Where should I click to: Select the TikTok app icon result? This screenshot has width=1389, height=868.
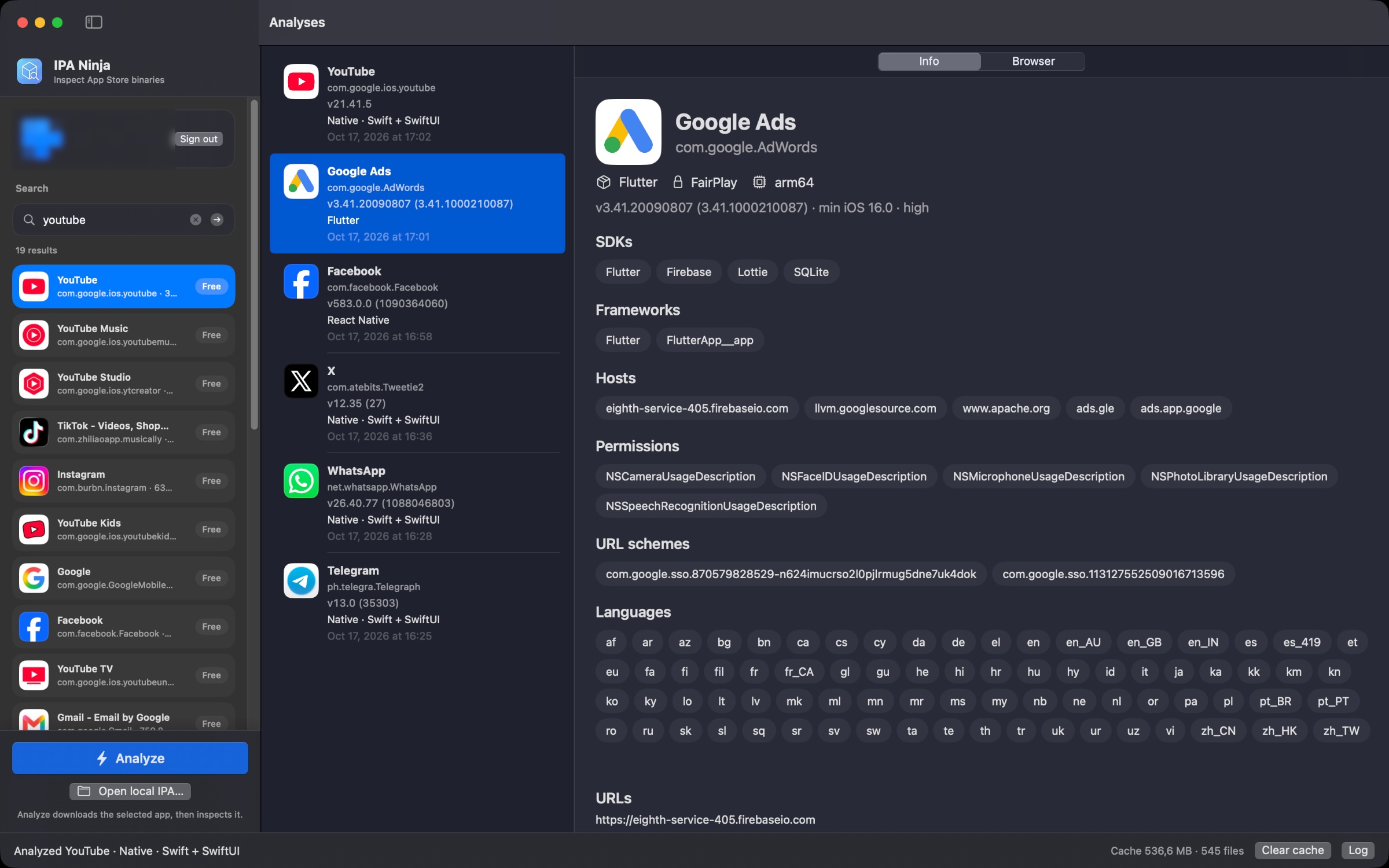pyautogui.click(x=34, y=432)
